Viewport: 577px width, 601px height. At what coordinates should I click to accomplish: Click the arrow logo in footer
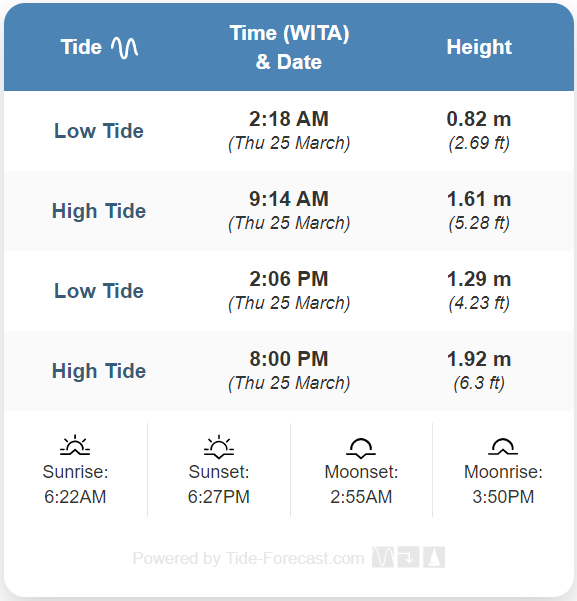coord(408,557)
